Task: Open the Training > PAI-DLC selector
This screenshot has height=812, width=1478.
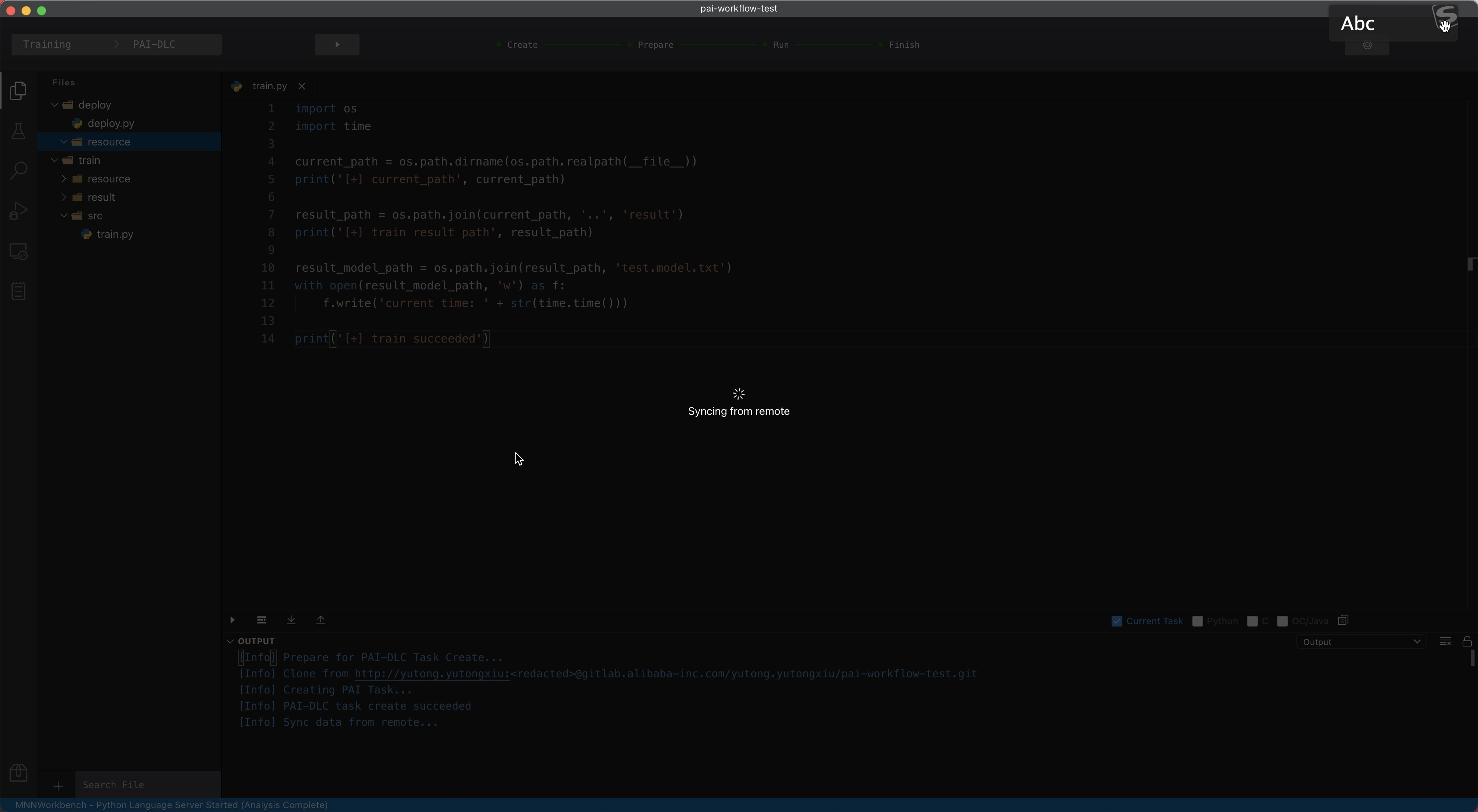Action: (x=117, y=45)
